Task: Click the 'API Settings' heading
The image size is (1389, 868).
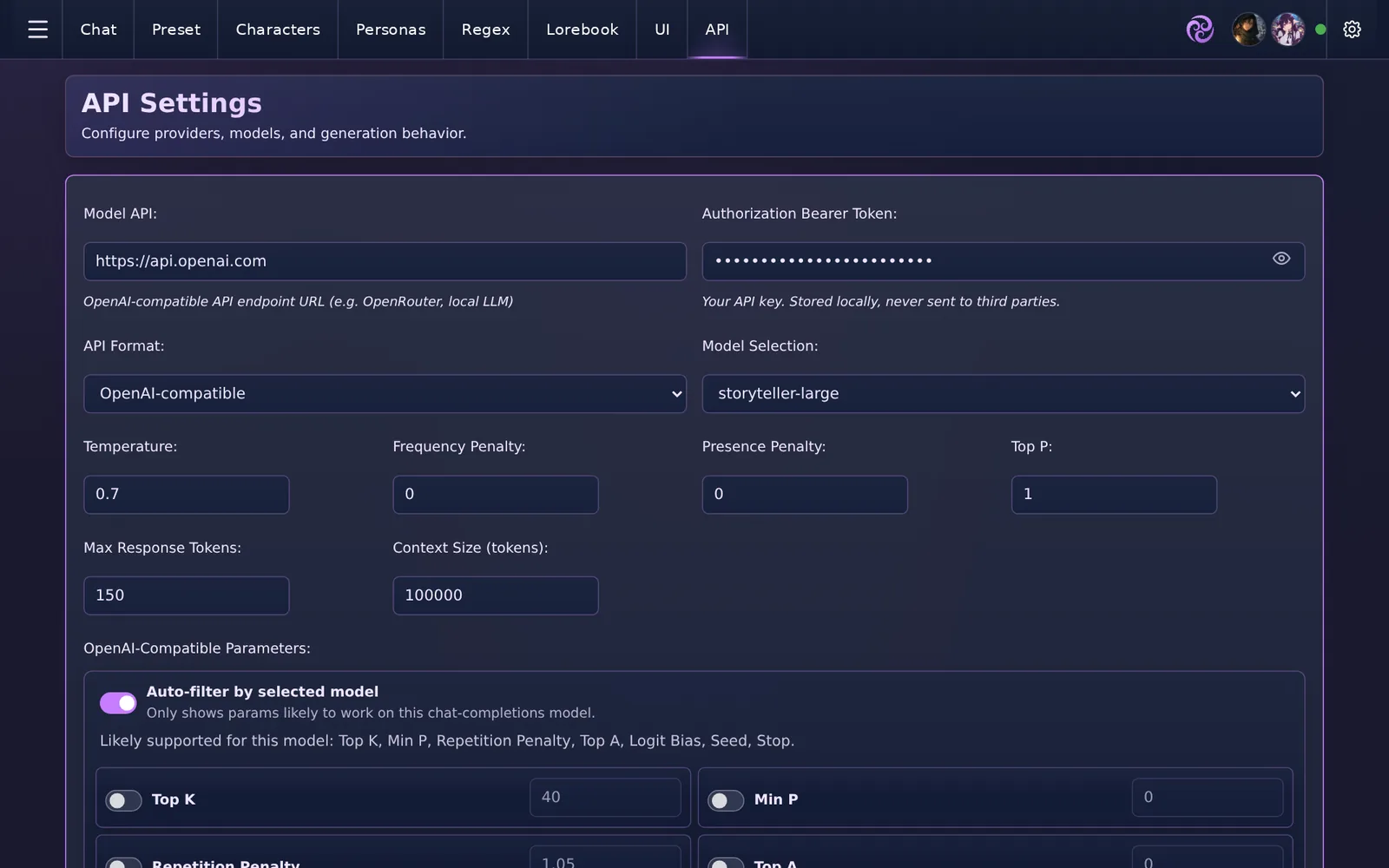Action: pyautogui.click(x=172, y=103)
